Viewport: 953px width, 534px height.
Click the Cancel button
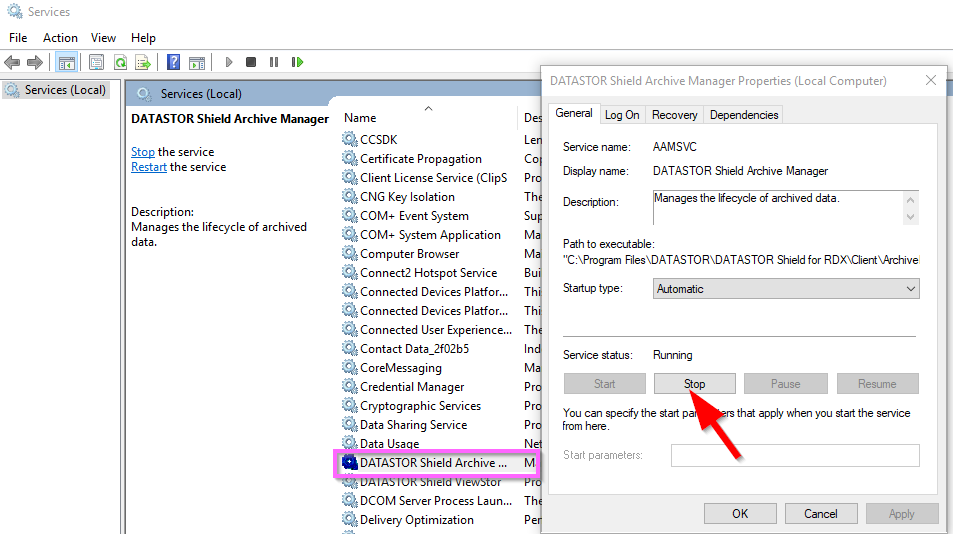click(x=821, y=514)
